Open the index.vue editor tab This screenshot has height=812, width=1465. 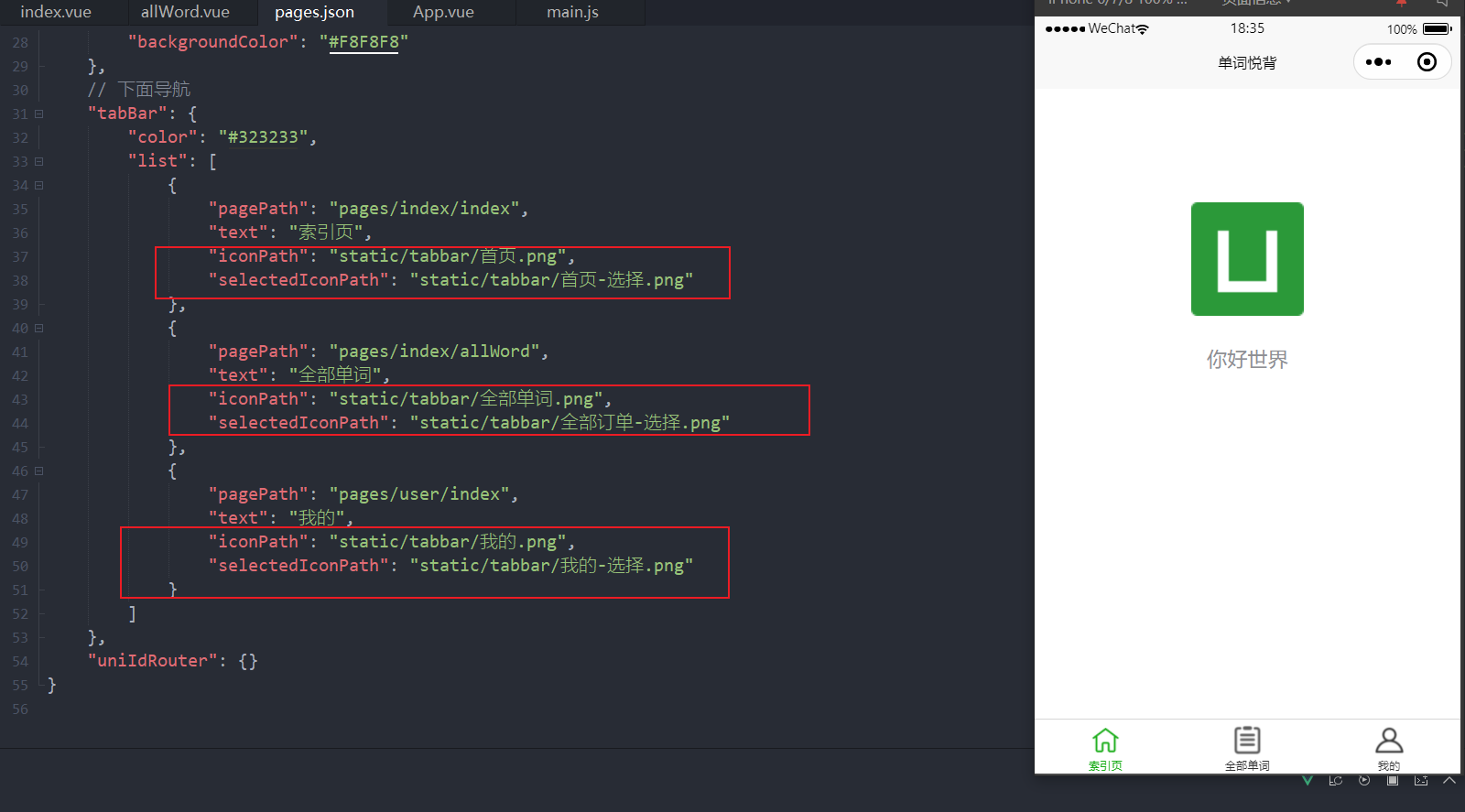pos(56,12)
